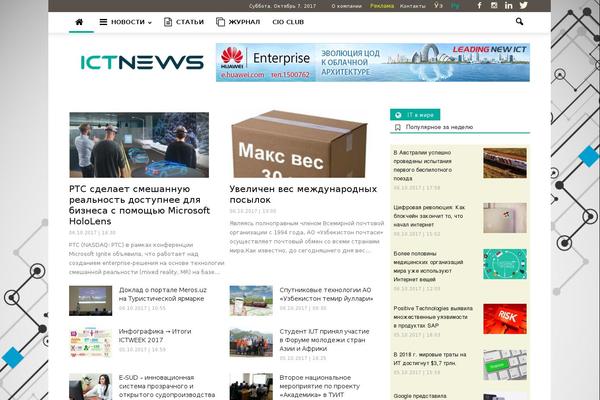Open Цифровая революция блокчейн article
Image resolution: width=600 pixels, height=400 pixels.
[x=429, y=216]
